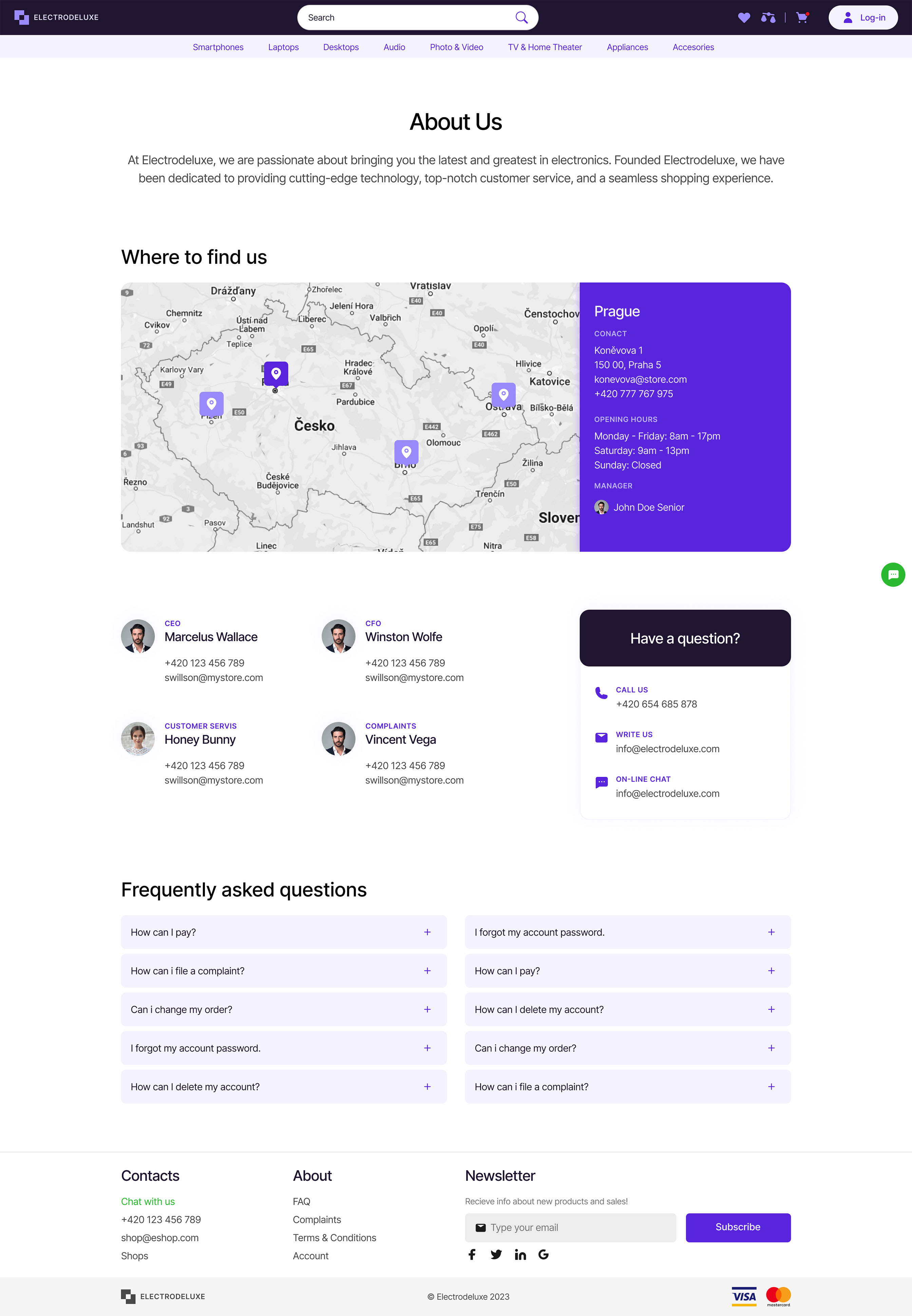Open the shopping cart icon

click(x=802, y=18)
